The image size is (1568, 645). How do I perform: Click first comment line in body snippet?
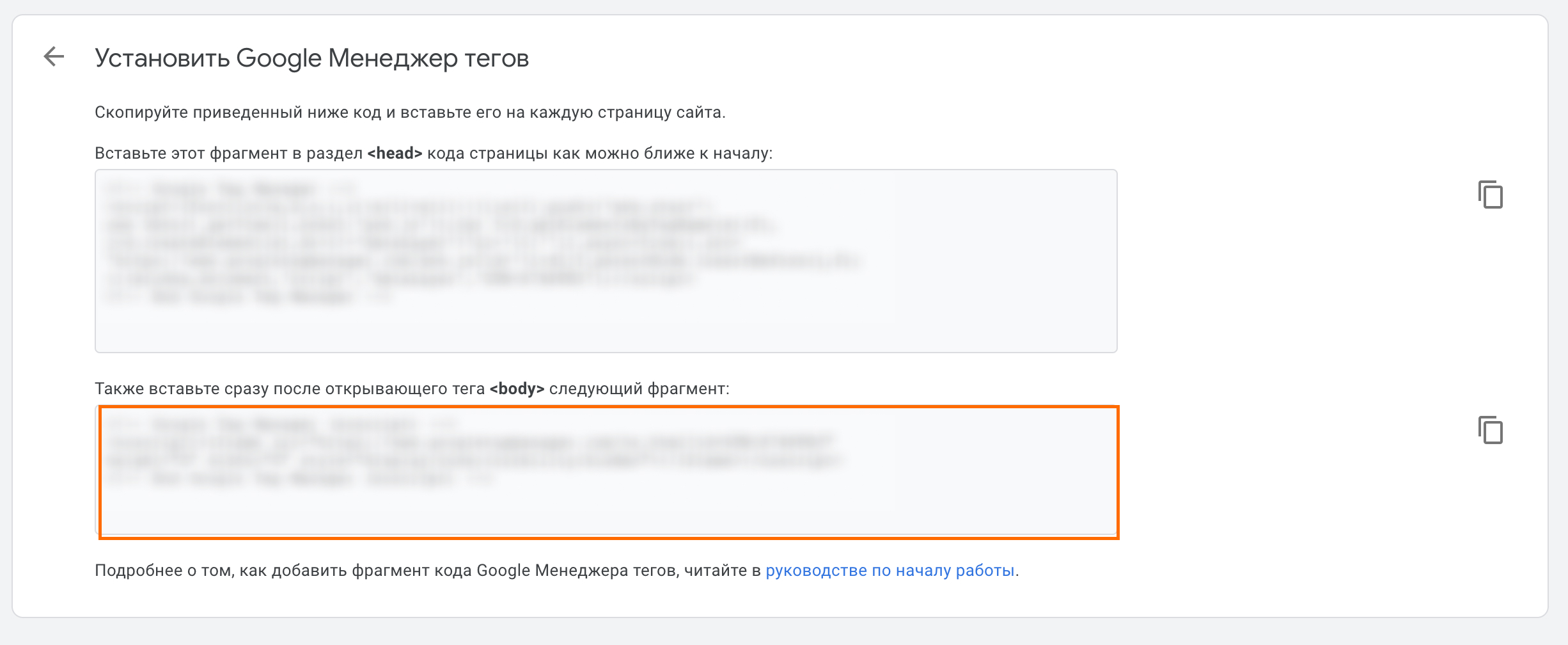coord(281,424)
